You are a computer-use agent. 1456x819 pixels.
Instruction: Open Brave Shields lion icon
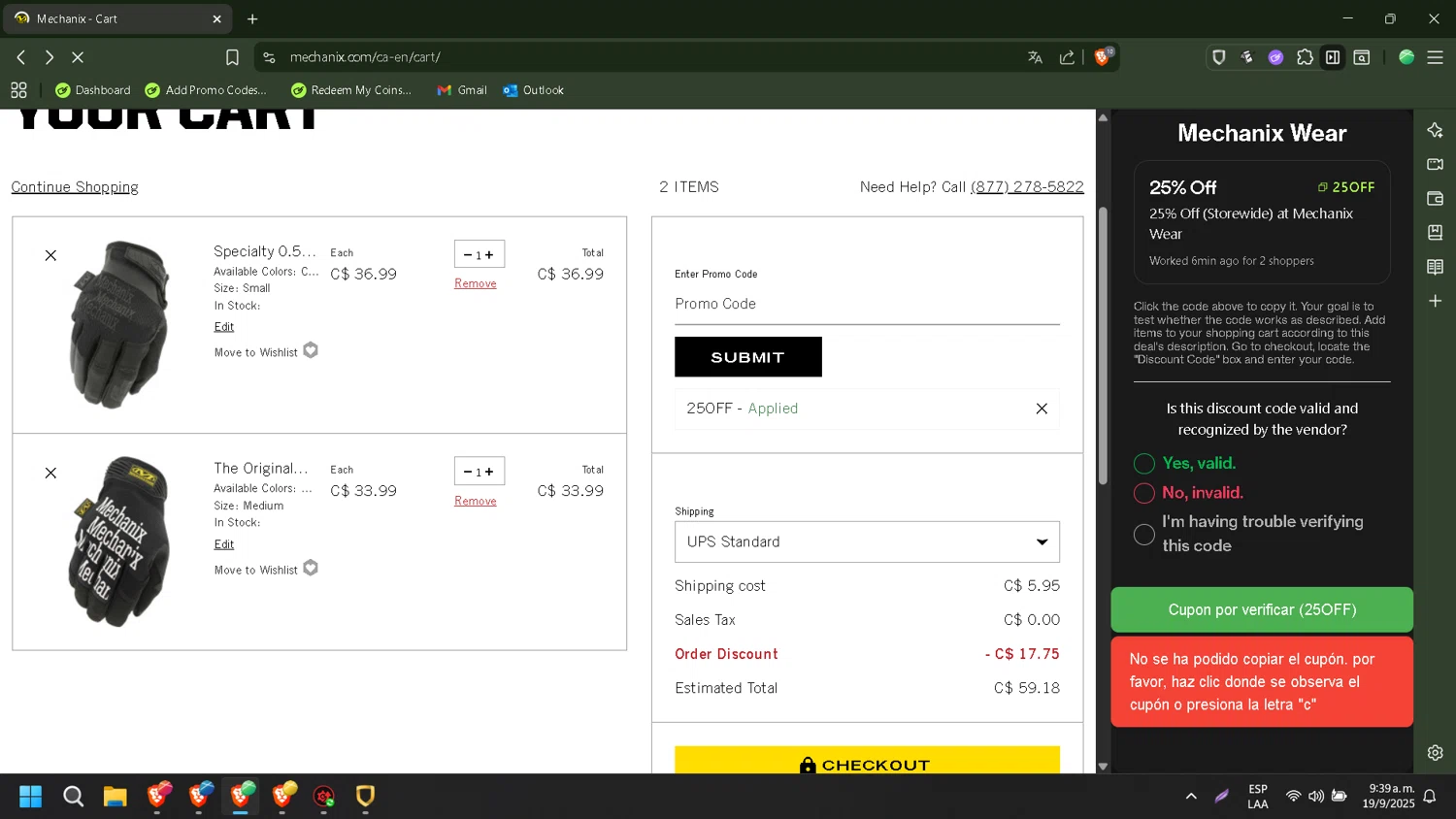[1102, 56]
